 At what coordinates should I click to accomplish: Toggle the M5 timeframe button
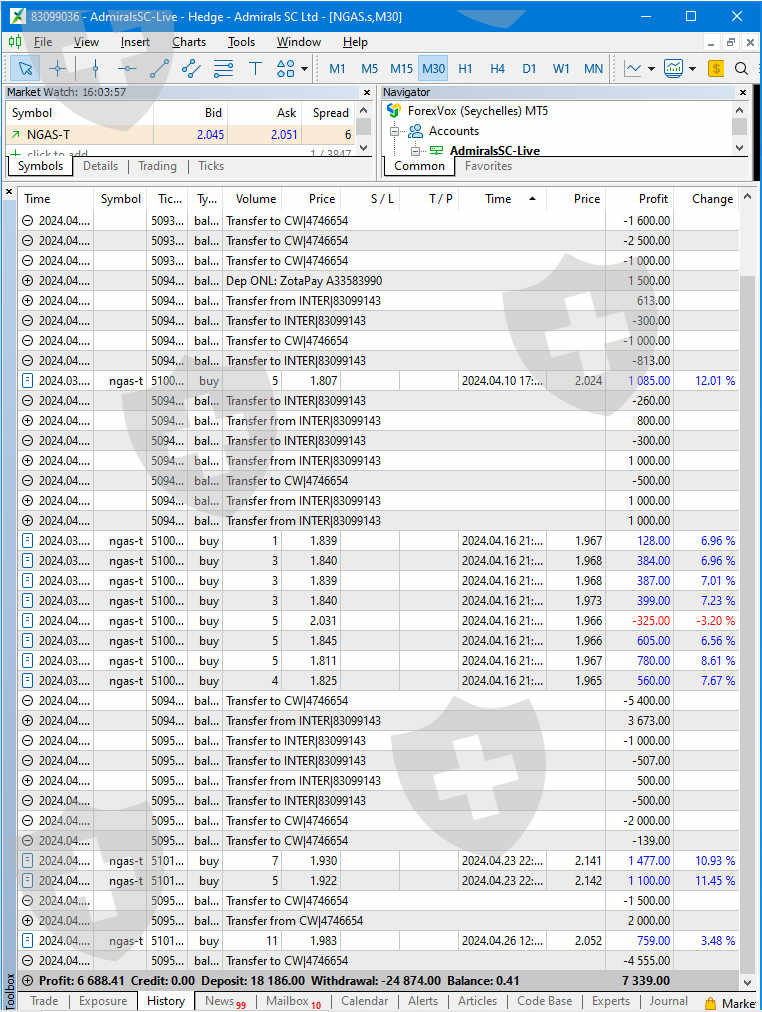tap(369, 68)
